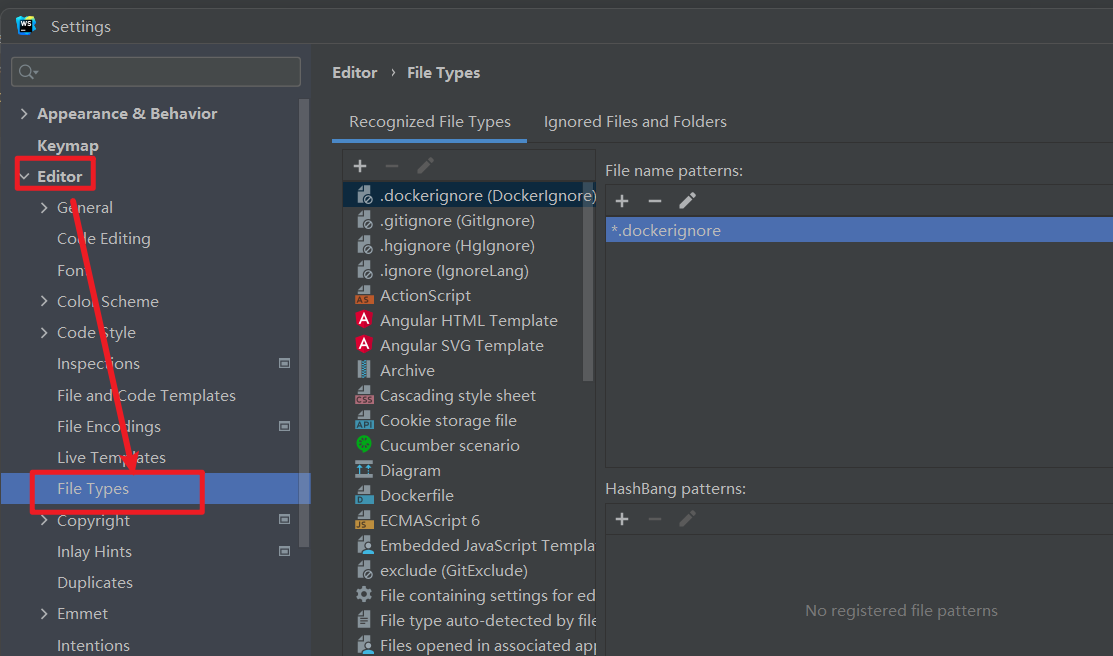Click the Archive file type icon
The width and height of the screenshot is (1113, 656).
[364, 370]
